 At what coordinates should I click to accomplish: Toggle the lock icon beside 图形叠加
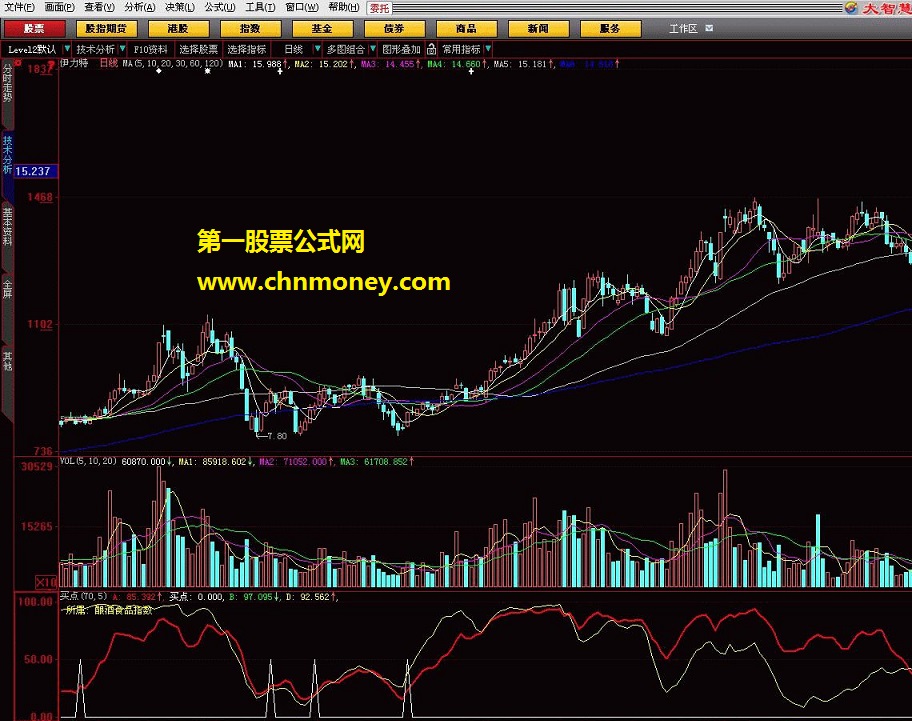(432, 49)
